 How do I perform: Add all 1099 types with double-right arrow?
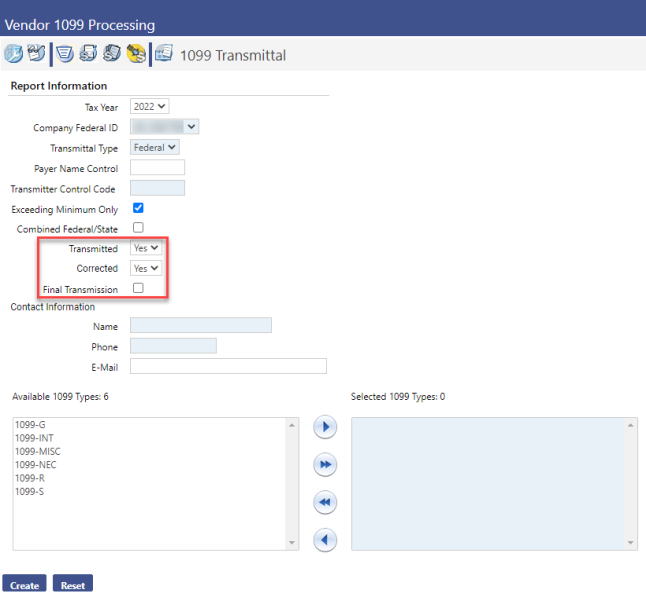(324, 465)
